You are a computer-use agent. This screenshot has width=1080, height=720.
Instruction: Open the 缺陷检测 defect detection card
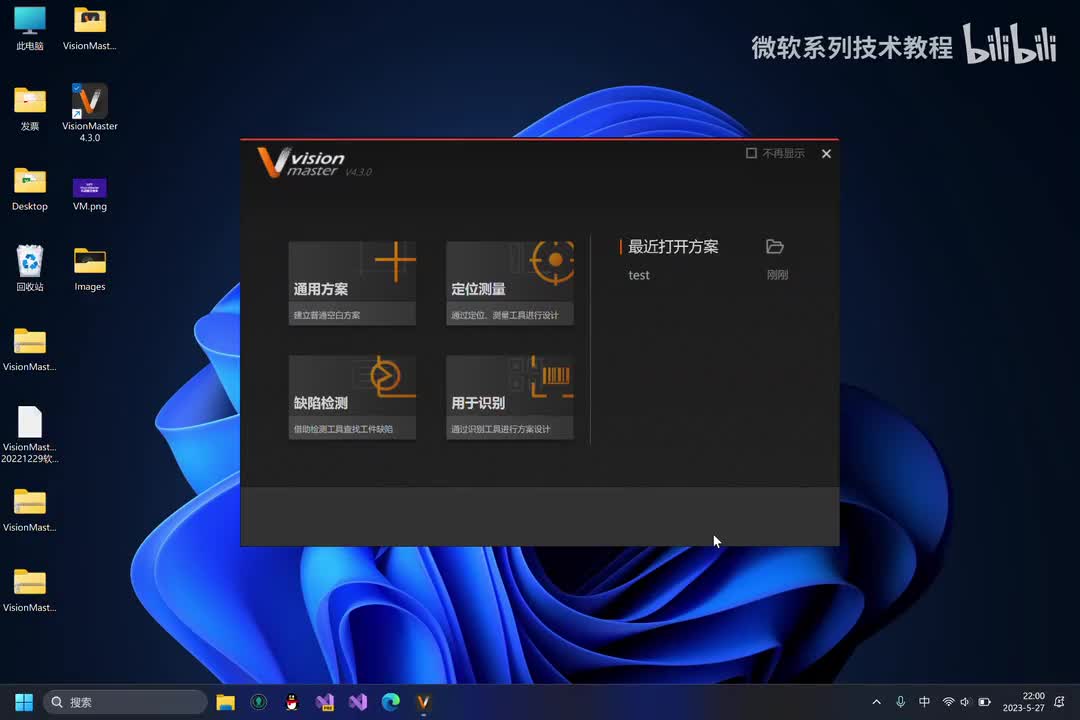coord(352,397)
